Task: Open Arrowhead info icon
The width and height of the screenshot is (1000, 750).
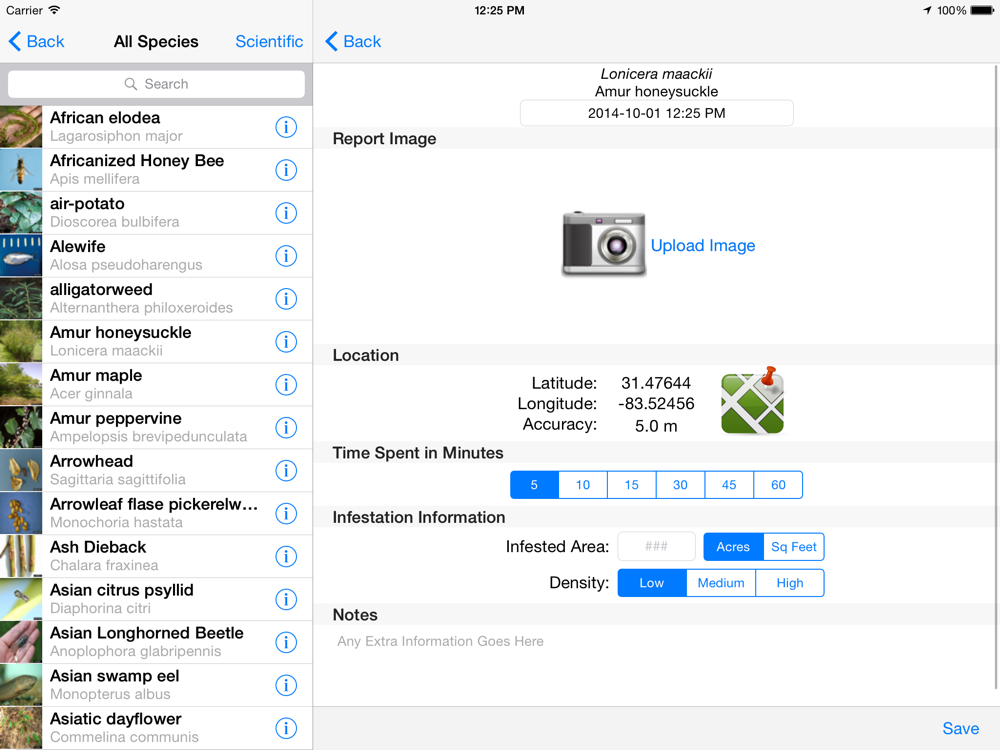Action: pos(286,471)
